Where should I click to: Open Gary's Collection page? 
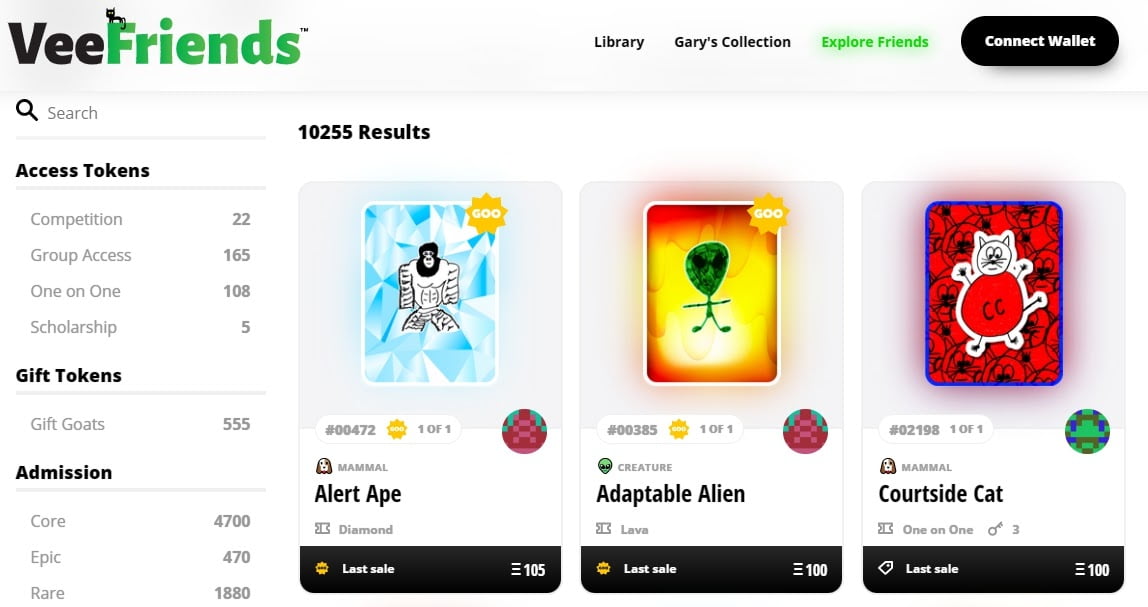click(732, 42)
